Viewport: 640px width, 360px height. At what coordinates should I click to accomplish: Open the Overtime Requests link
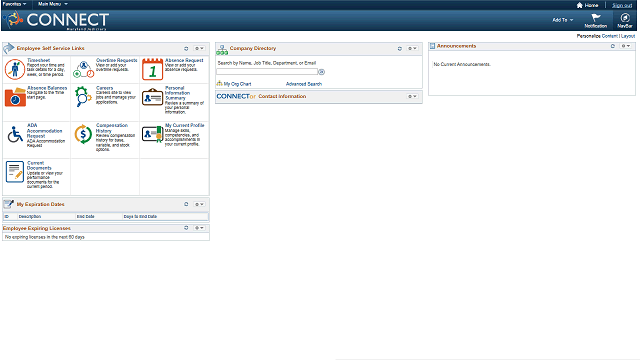pos(117,60)
